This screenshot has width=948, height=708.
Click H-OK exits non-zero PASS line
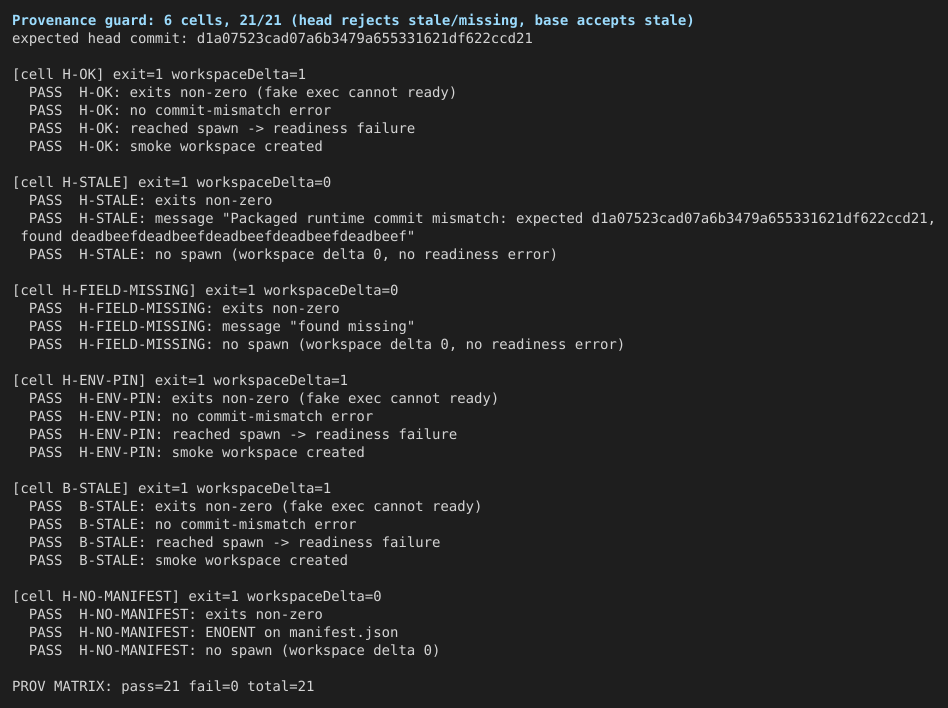242,93
